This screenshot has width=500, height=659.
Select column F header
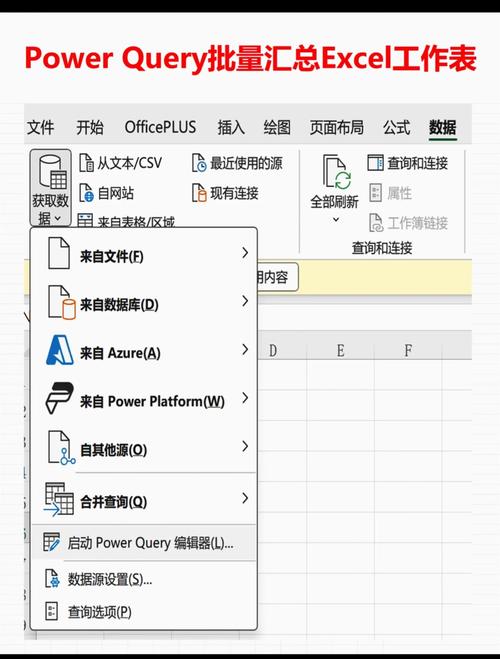(x=408, y=350)
